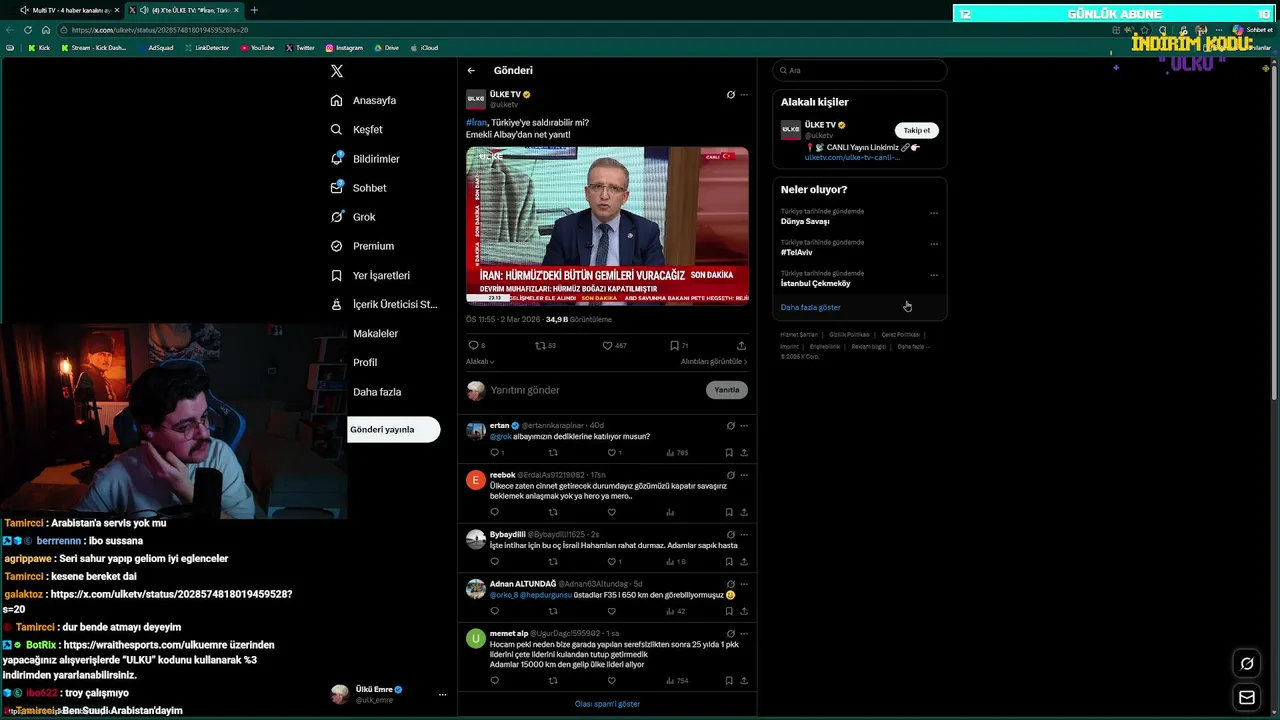The height and width of the screenshot is (720, 1280).
Task: Click the #İran hashtag
Action: [x=476, y=122]
